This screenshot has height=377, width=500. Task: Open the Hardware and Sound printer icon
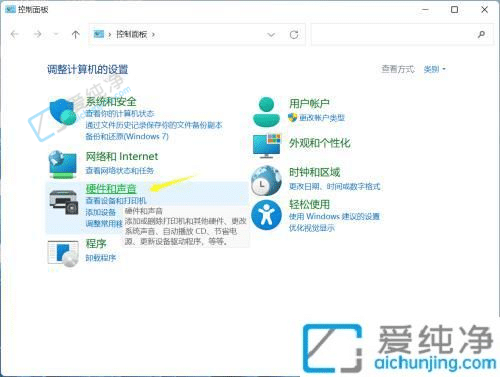tap(63, 202)
